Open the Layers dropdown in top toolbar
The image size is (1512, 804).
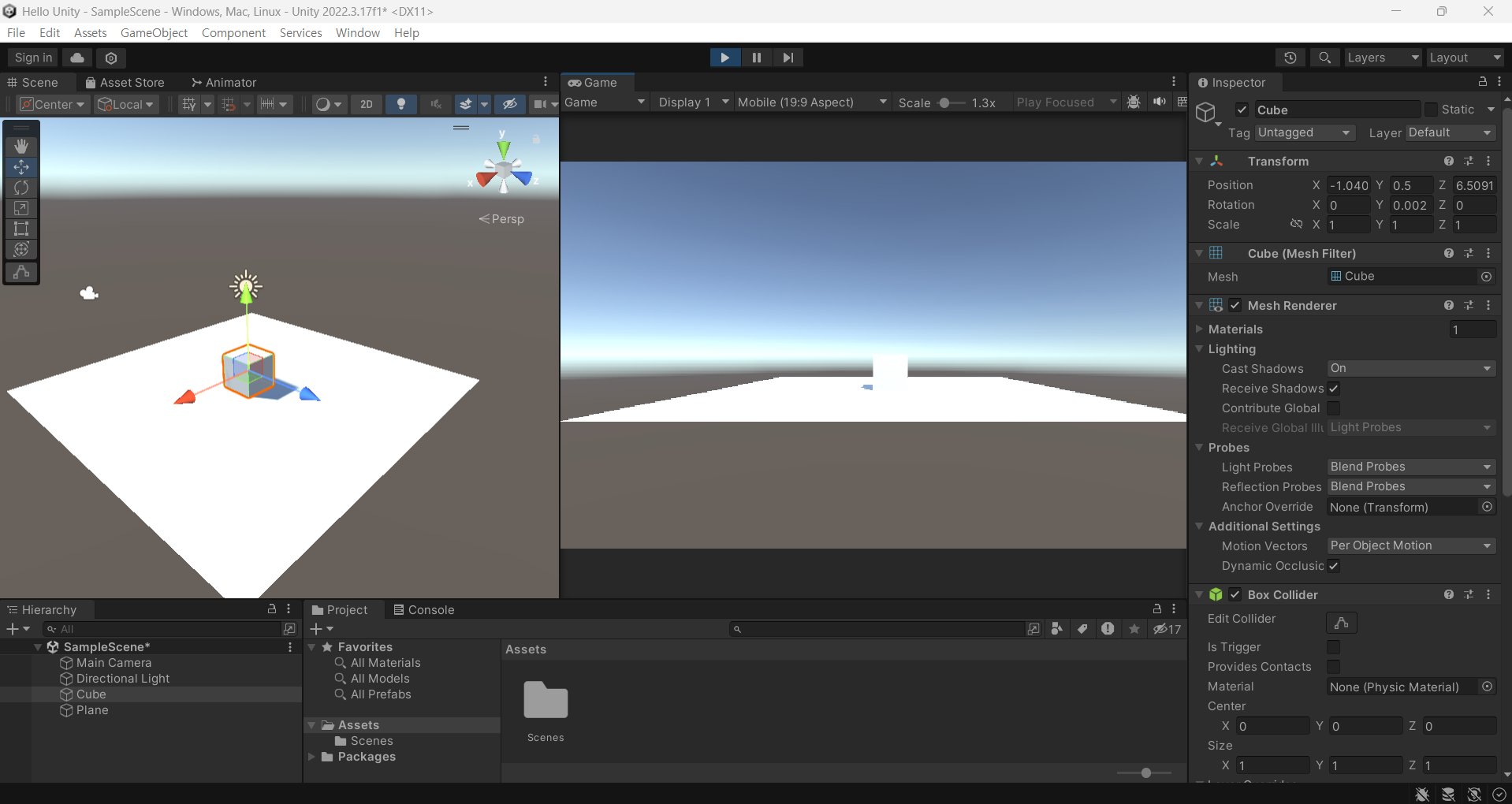tap(1383, 58)
